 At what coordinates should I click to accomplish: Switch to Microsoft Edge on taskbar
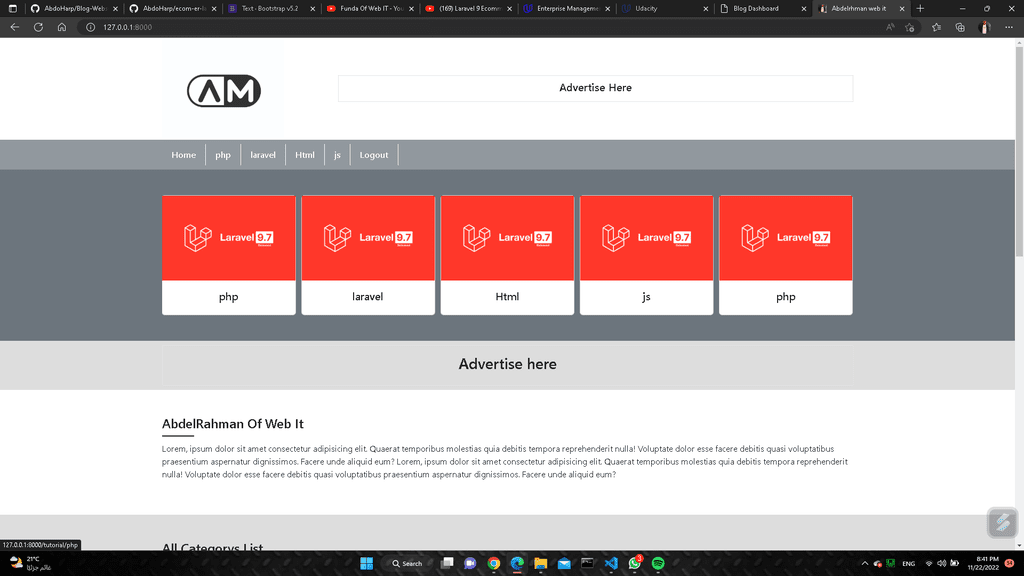517,563
